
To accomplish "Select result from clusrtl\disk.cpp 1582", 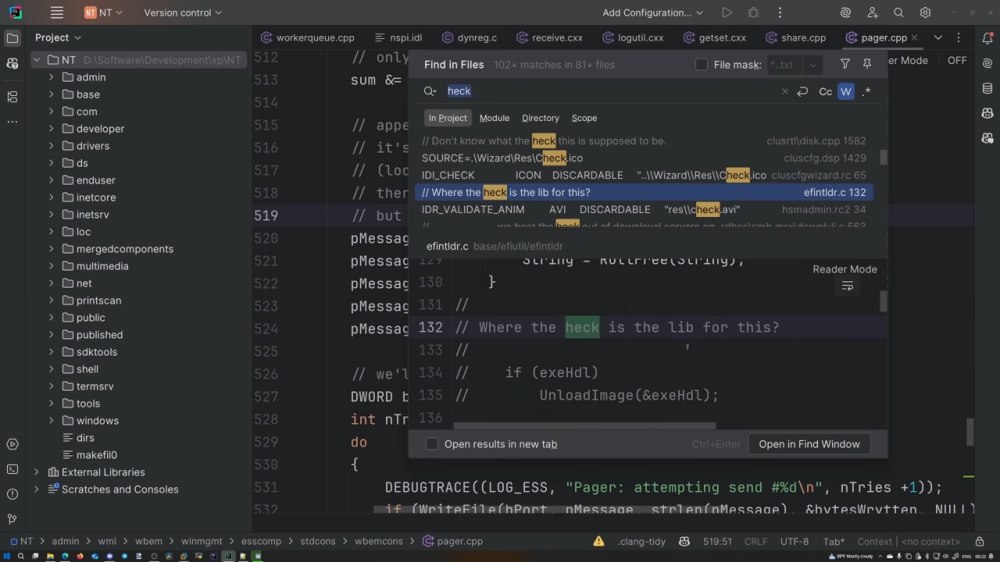I will [x=643, y=141].
